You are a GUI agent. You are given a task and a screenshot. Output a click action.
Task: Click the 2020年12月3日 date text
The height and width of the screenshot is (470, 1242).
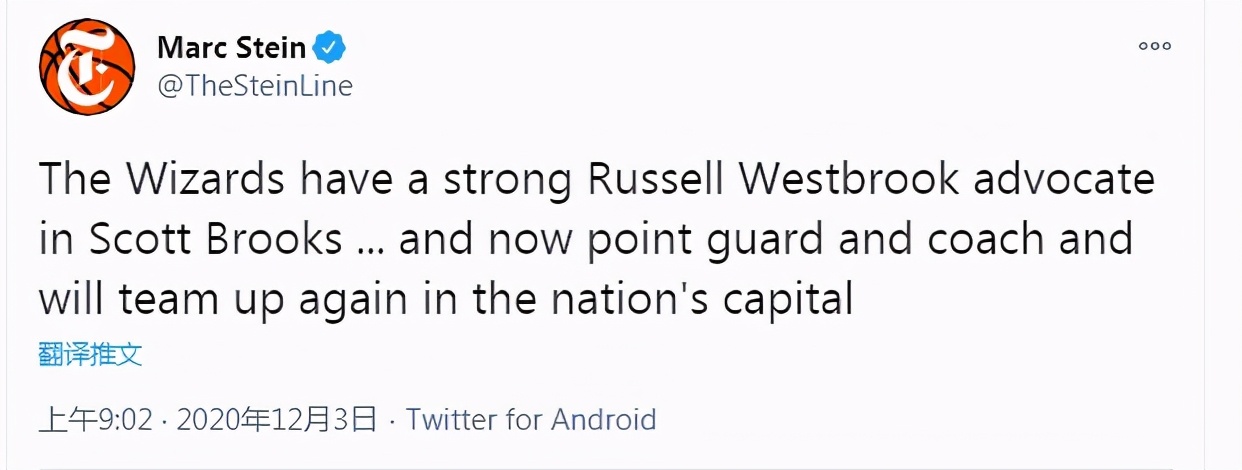click(x=277, y=419)
